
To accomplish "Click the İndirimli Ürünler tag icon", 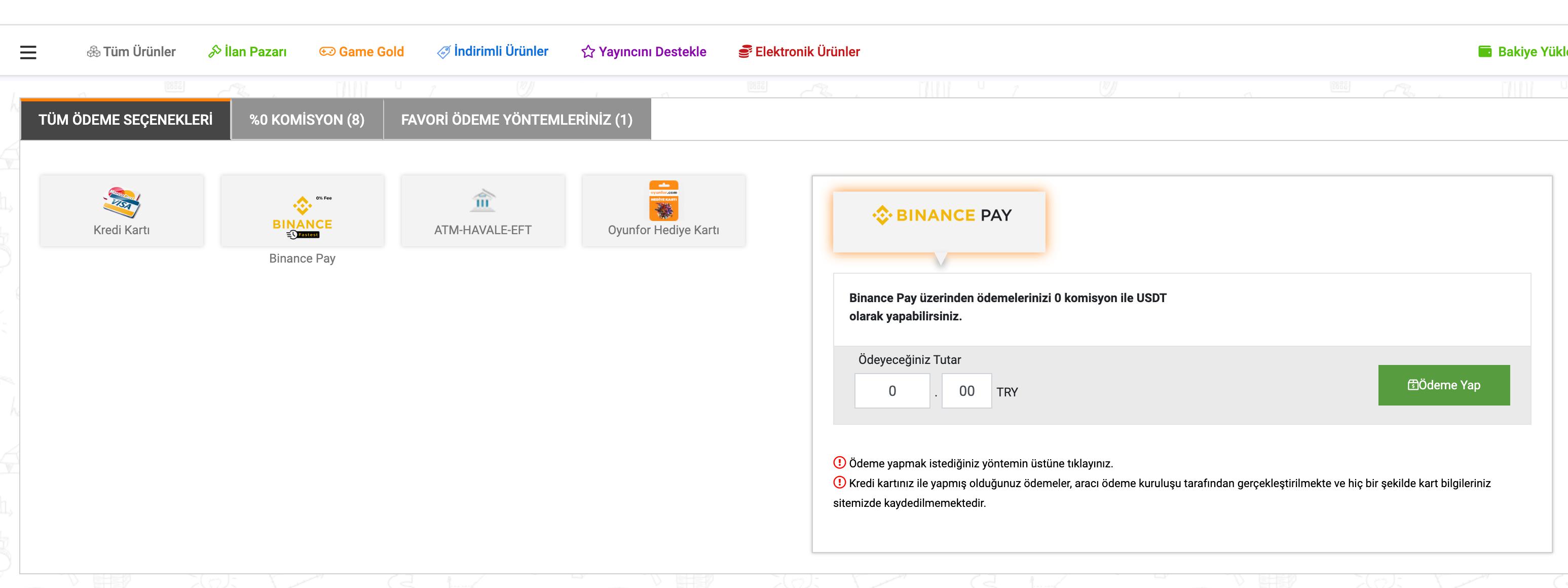I will coord(444,52).
